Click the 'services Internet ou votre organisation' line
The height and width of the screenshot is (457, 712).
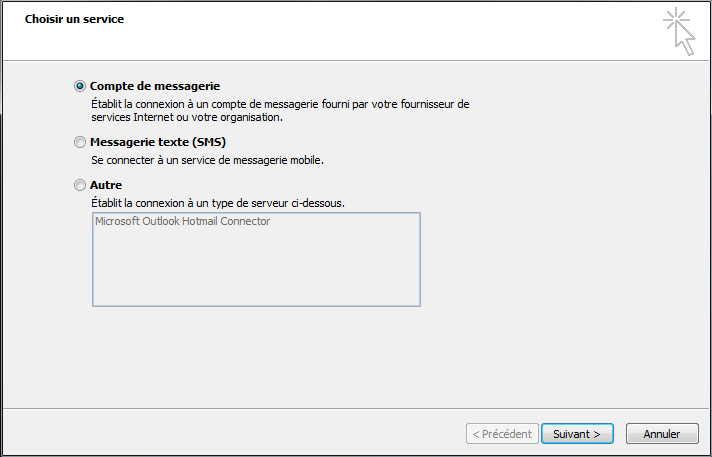coord(187,117)
